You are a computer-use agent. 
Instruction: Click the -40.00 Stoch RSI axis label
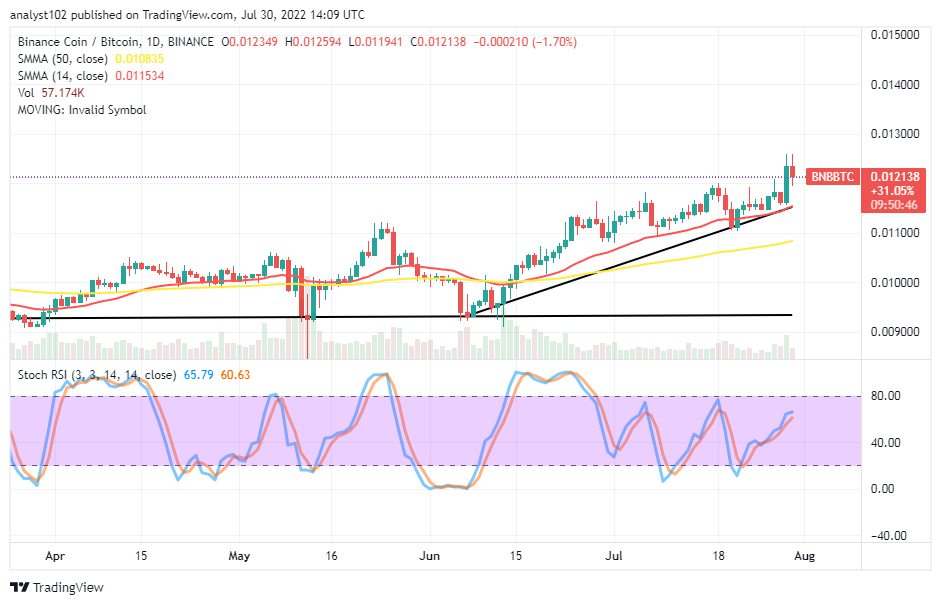(x=888, y=536)
